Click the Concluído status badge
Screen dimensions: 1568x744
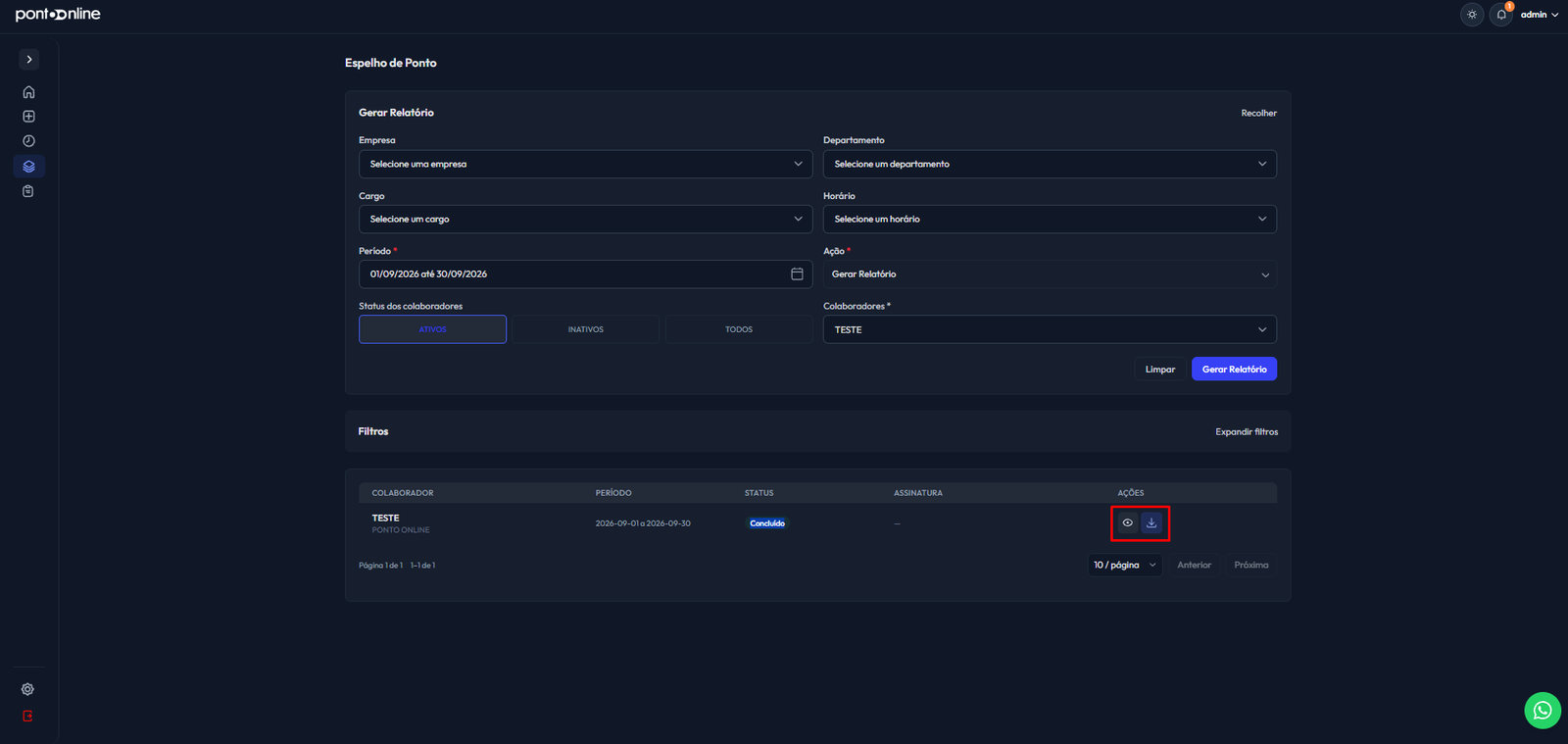767,523
